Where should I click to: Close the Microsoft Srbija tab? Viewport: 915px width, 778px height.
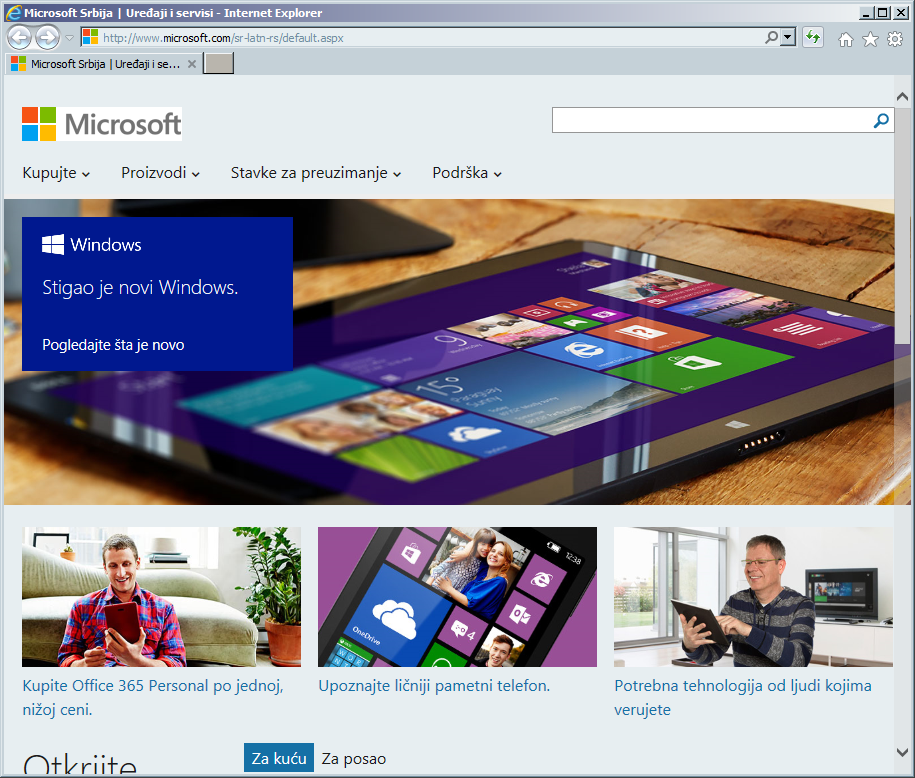[x=191, y=64]
